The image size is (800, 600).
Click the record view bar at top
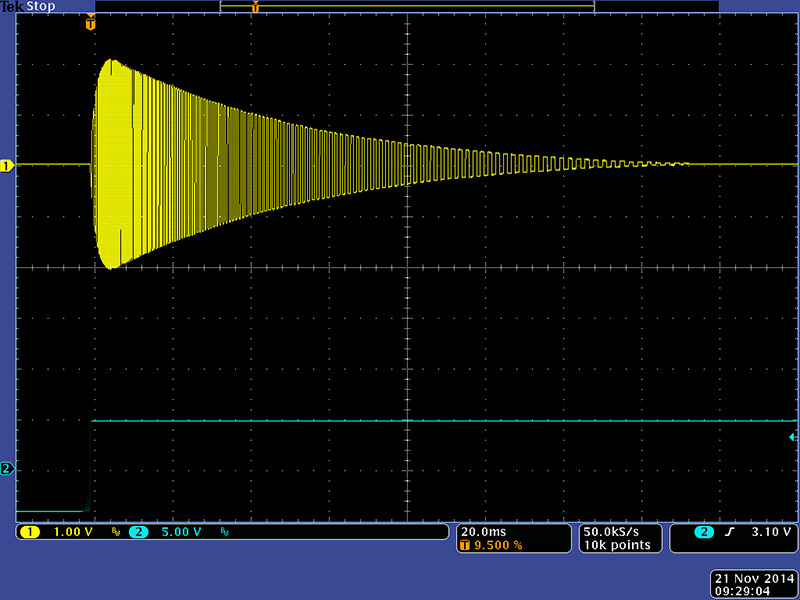(407, 7)
